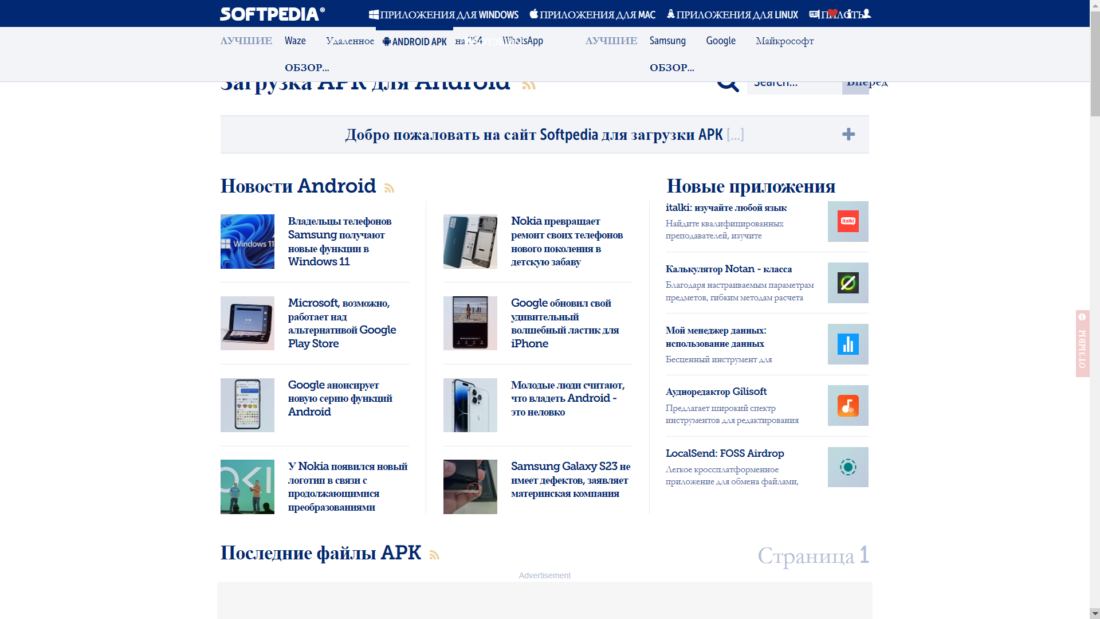Click the LocalSend FOSS Airdrop icon
Image resolution: width=1100 pixels, height=619 pixels.
(847, 466)
